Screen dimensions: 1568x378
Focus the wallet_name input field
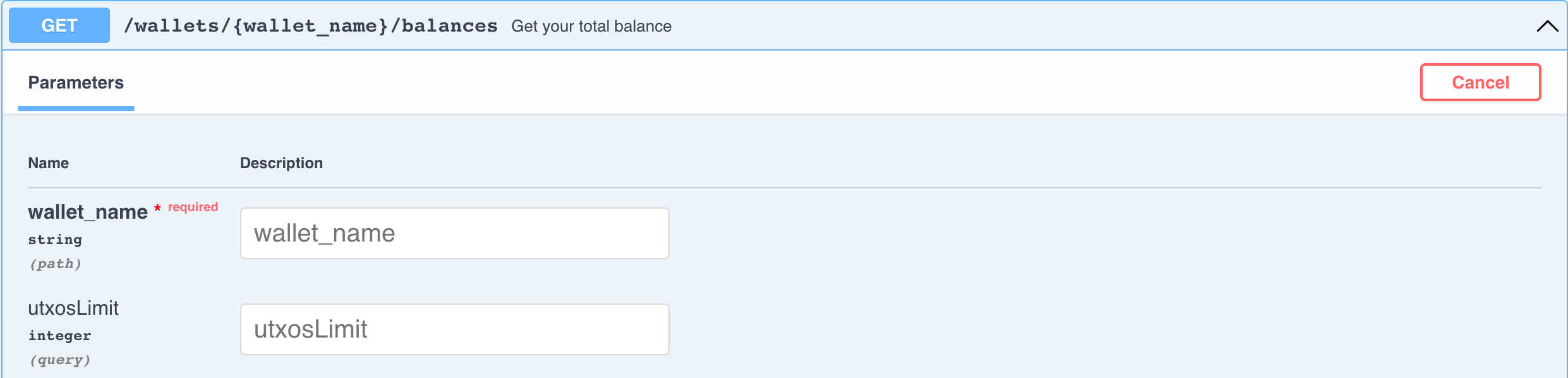pyautogui.click(x=455, y=233)
